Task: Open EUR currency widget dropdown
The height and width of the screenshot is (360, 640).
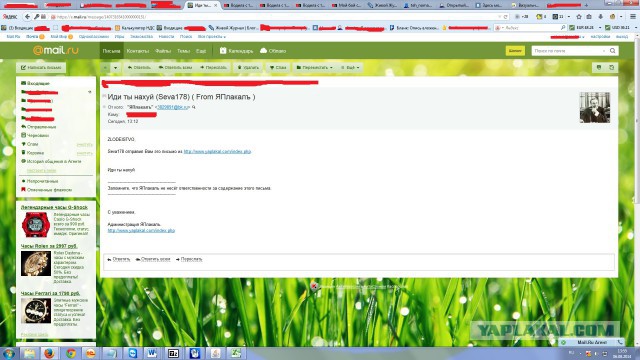Action: click(600, 27)
